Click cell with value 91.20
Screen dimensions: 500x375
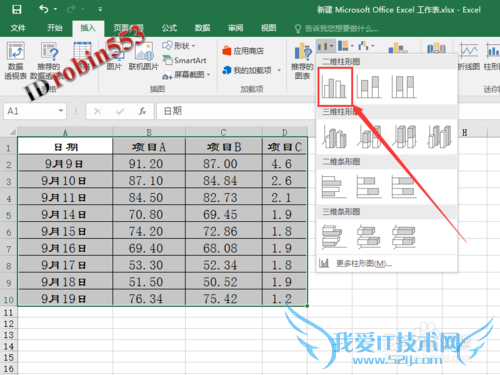[x=149, y=164]
